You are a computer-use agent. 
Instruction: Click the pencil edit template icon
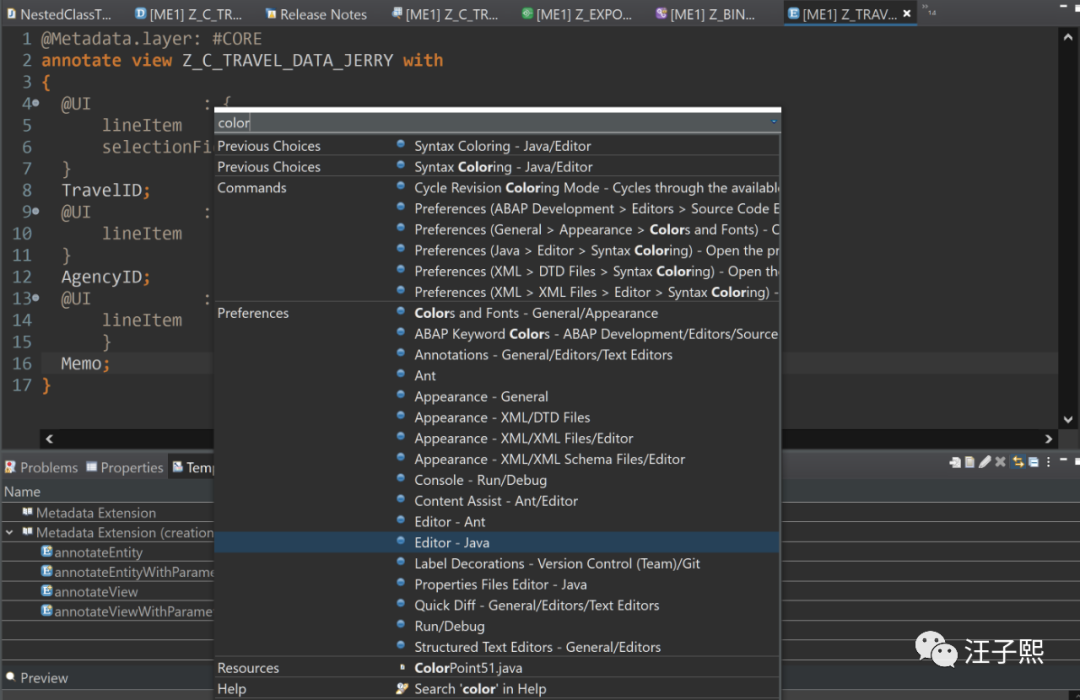[x=985, y=462]
